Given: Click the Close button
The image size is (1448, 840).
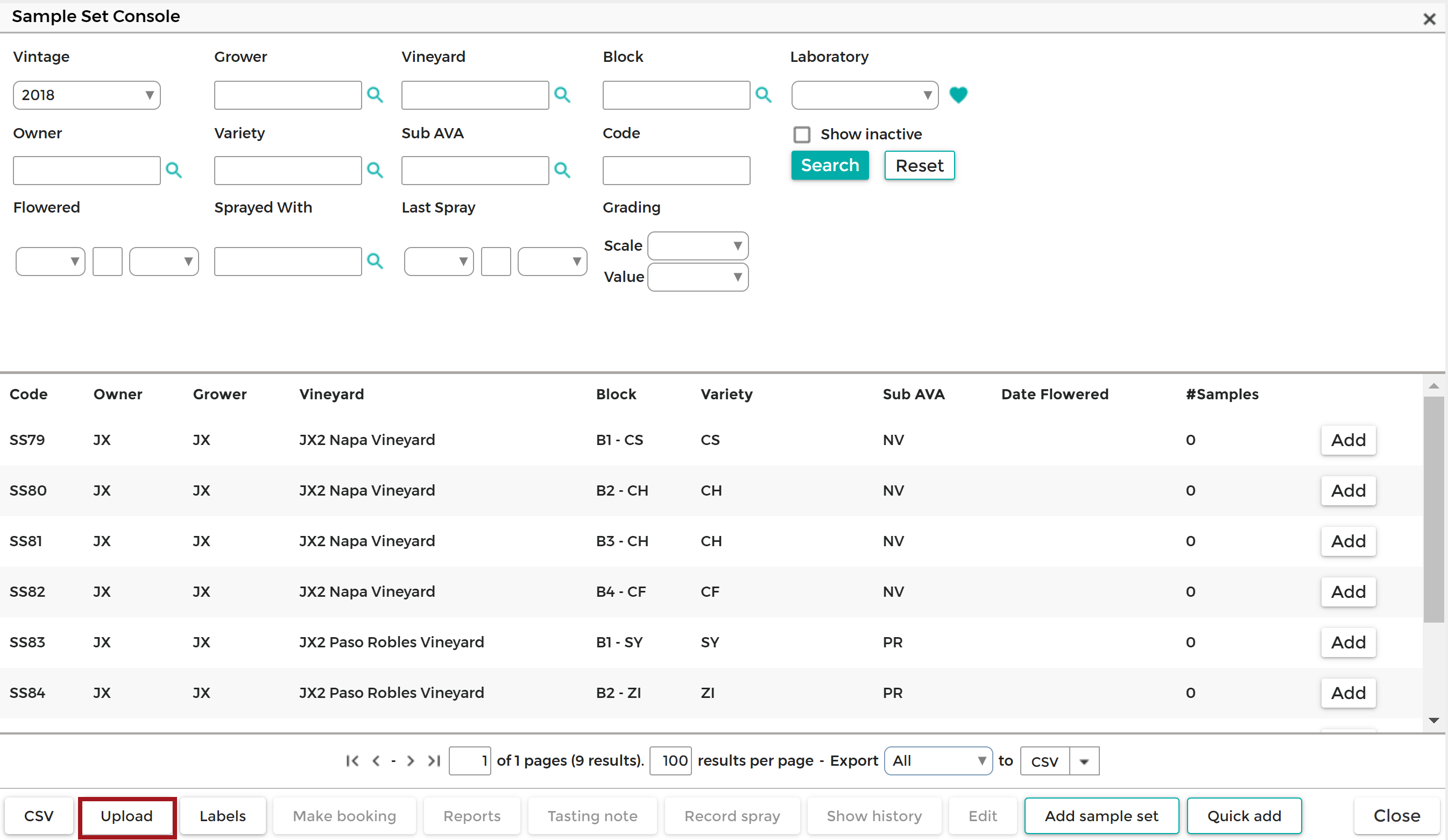Looking at the screenshot, I should pos(1397,816).
